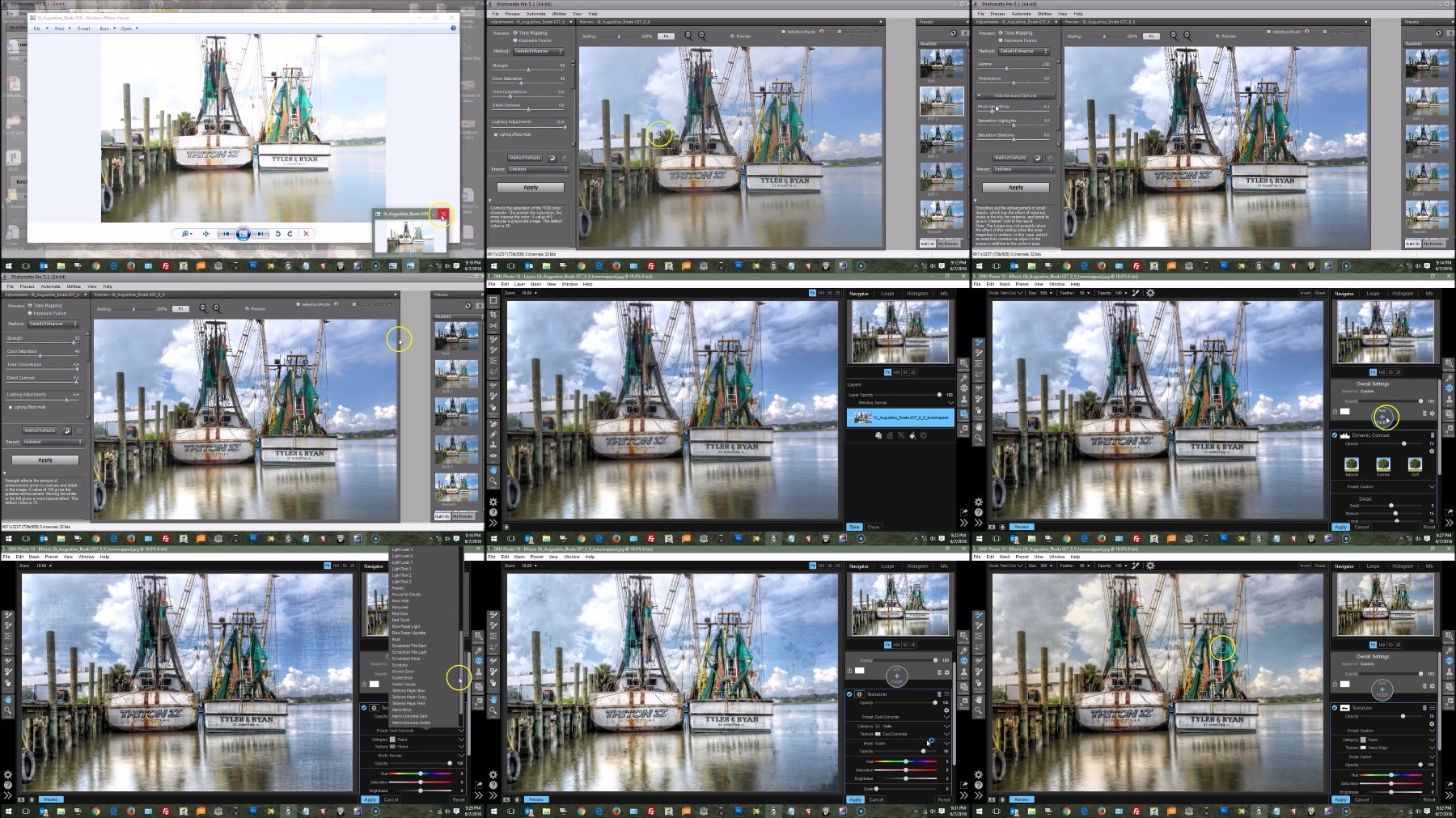Screen dimensions: 1456x818
Task: Click E-mail in the Photo Viewer toolbar
Action: [x=84, y=28]
